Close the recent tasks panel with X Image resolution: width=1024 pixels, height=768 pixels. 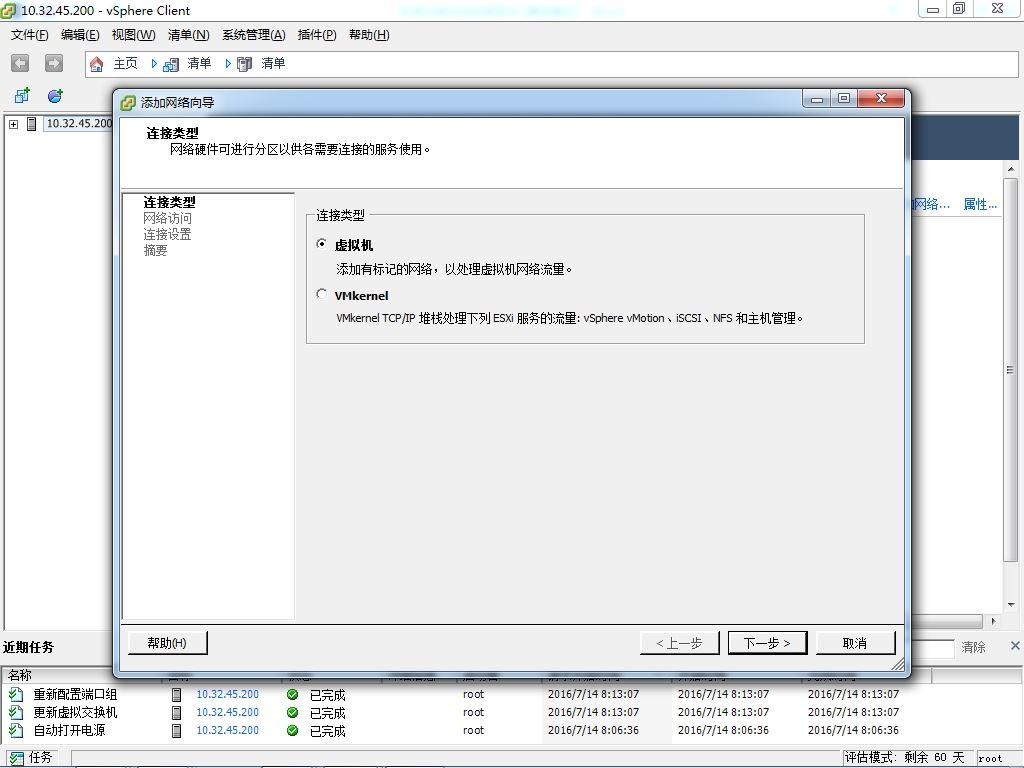click(x=1015, y=646)
